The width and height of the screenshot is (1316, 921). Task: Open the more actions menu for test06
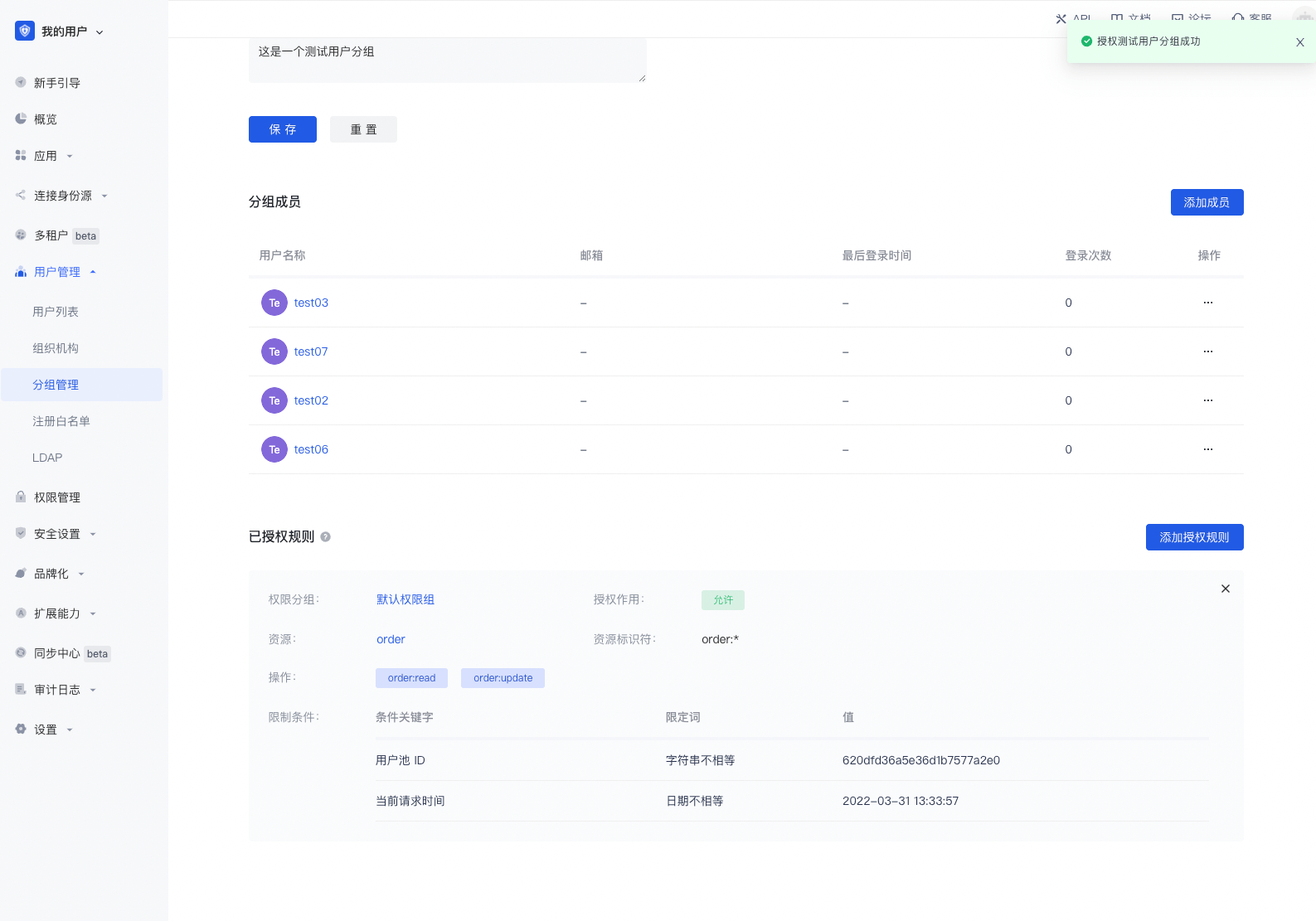[1207, 449]
